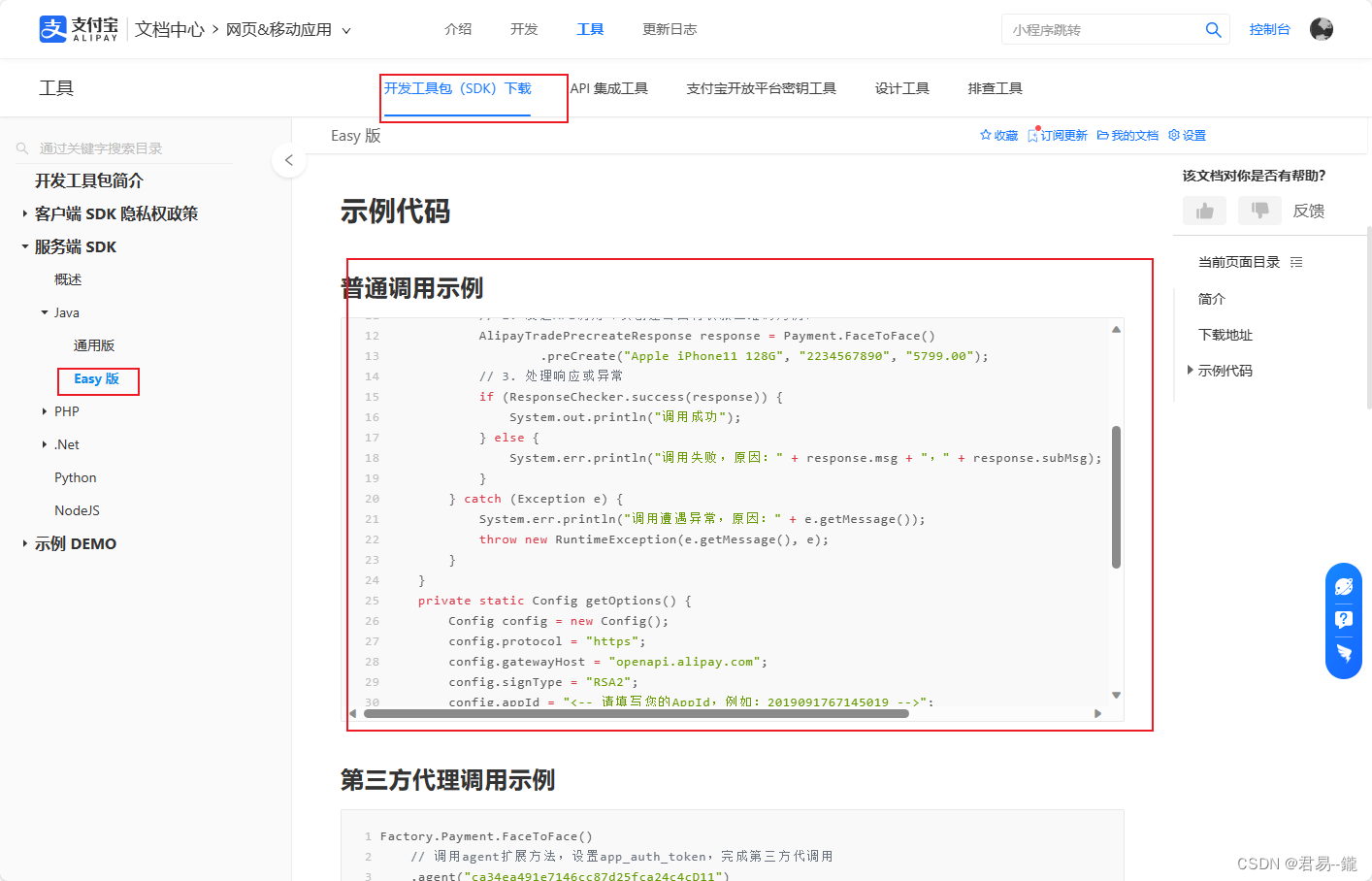Click the sidebar search magnifier icon
Image resolution: width=1372 pixels, height=881 pixels.
coord(22,148)
